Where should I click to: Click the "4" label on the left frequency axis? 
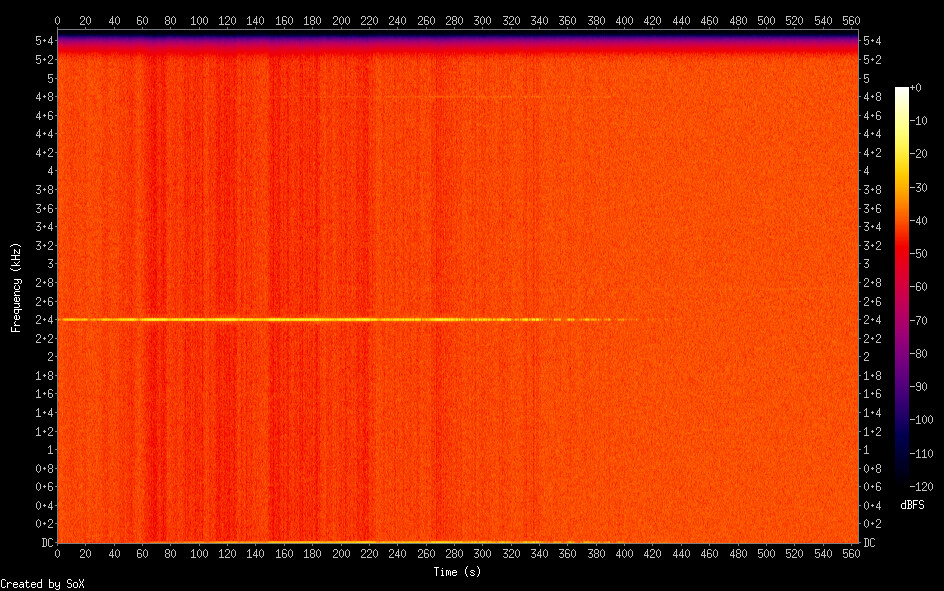coord(48,171)
